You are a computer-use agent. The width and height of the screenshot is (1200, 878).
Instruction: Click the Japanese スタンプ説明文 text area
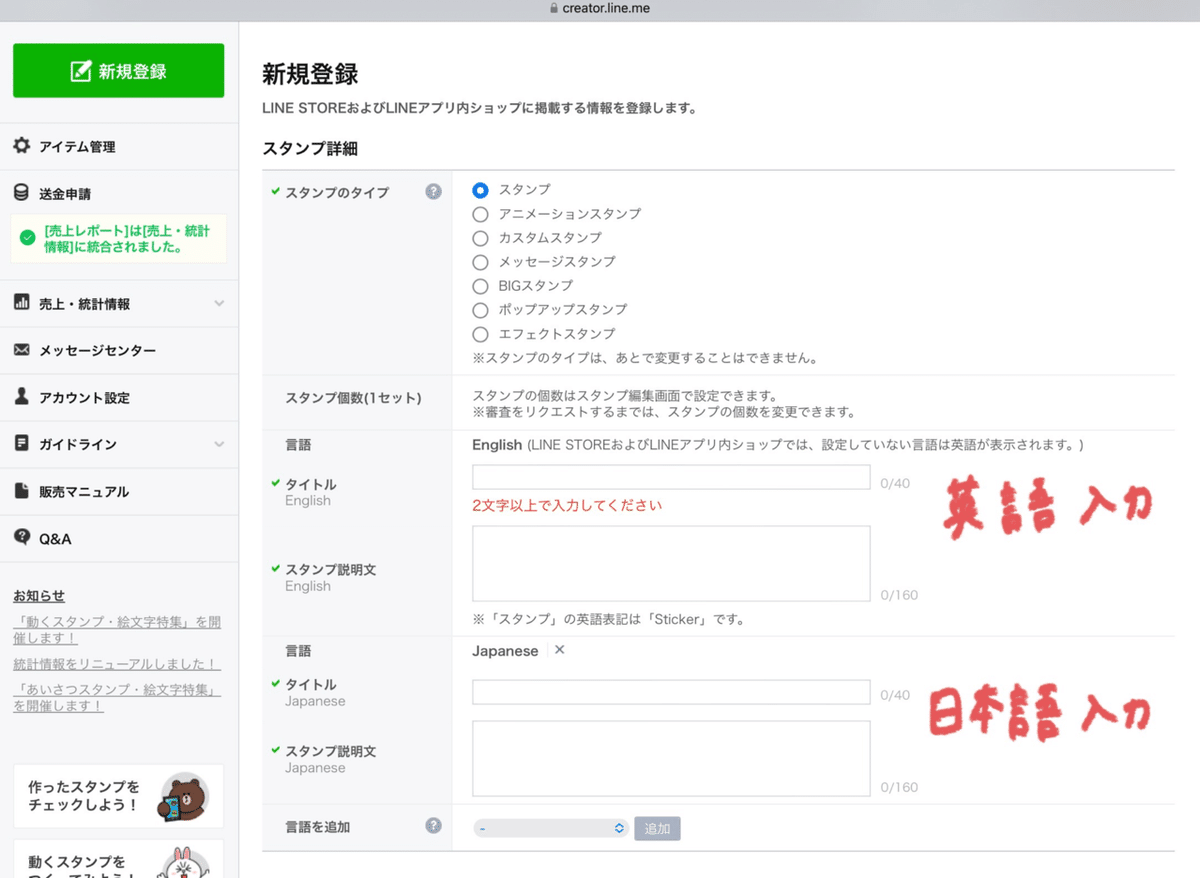tap(671, 758)
